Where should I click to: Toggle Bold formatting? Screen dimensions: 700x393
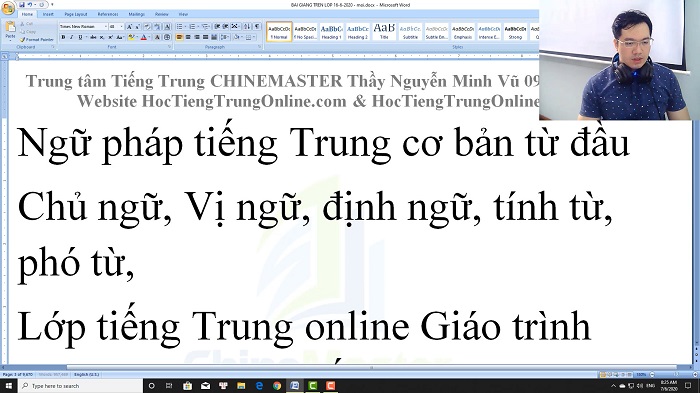click(63, 38)
